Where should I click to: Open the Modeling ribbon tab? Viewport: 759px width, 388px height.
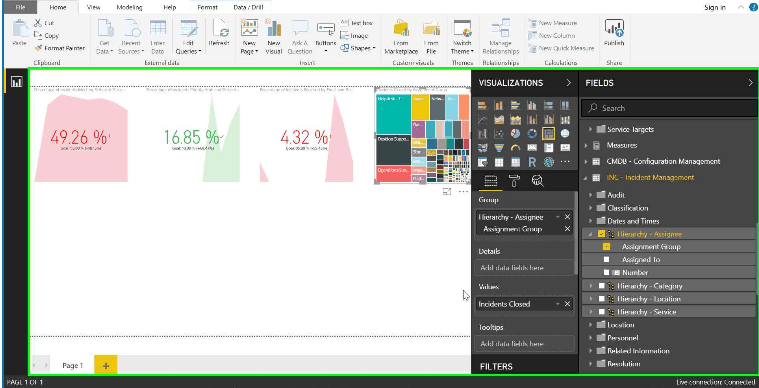[x=129, y=7]
